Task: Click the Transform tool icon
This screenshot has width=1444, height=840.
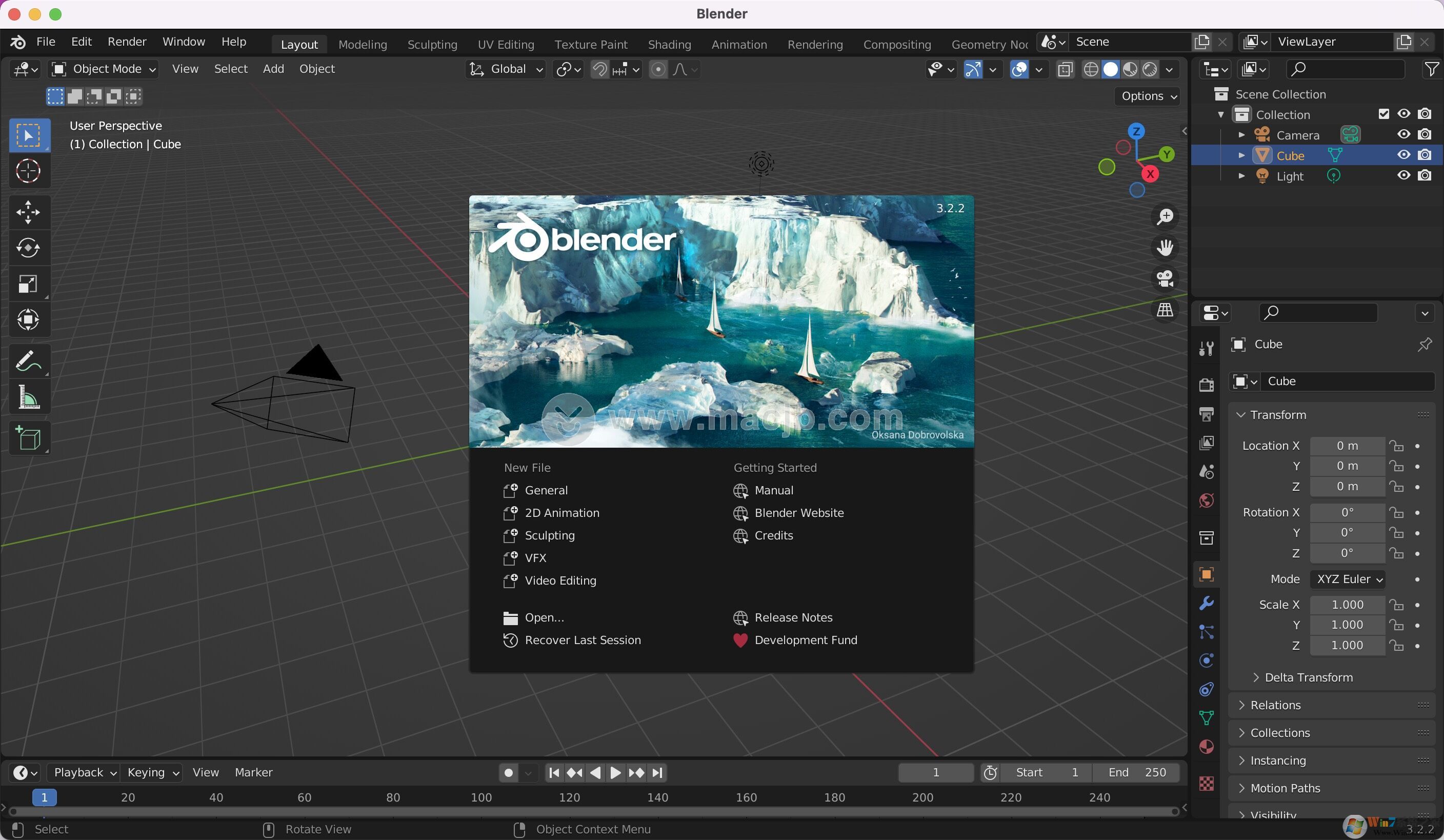Action: [x=27, y=319]
